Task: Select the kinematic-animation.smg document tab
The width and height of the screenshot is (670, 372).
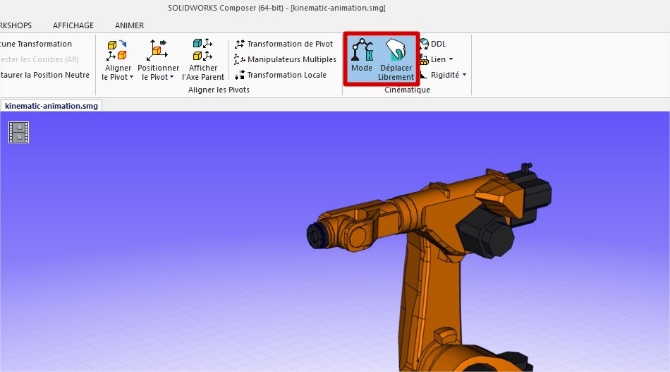Action: (x=51, y=106)
